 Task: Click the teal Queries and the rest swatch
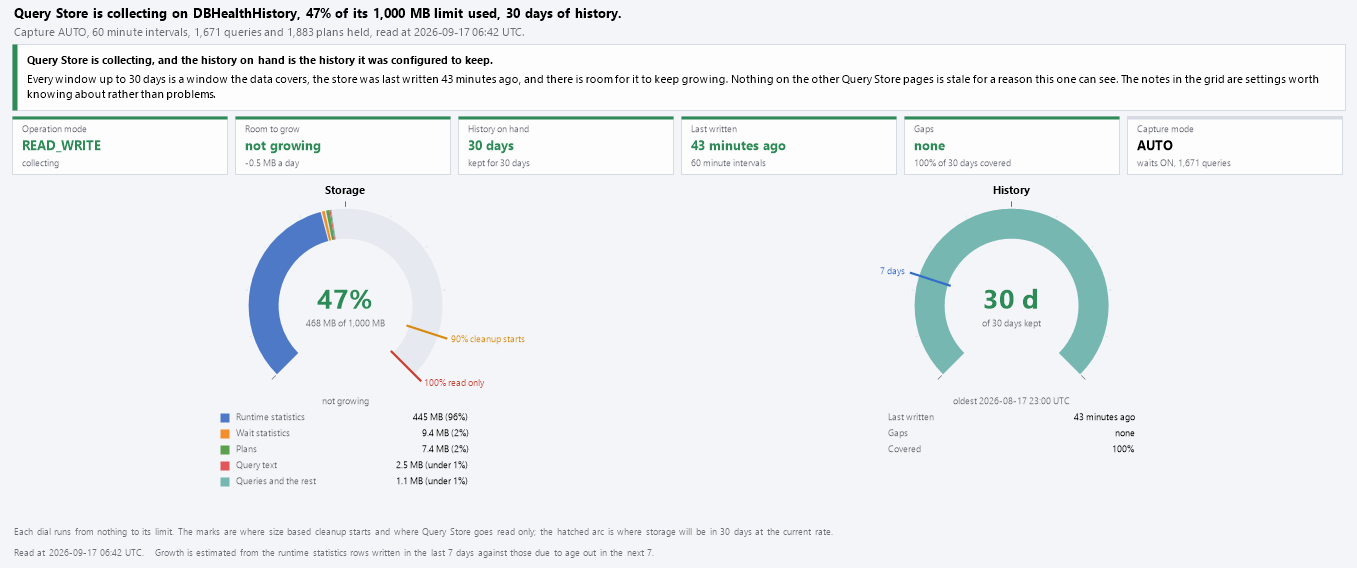(225, 481)
